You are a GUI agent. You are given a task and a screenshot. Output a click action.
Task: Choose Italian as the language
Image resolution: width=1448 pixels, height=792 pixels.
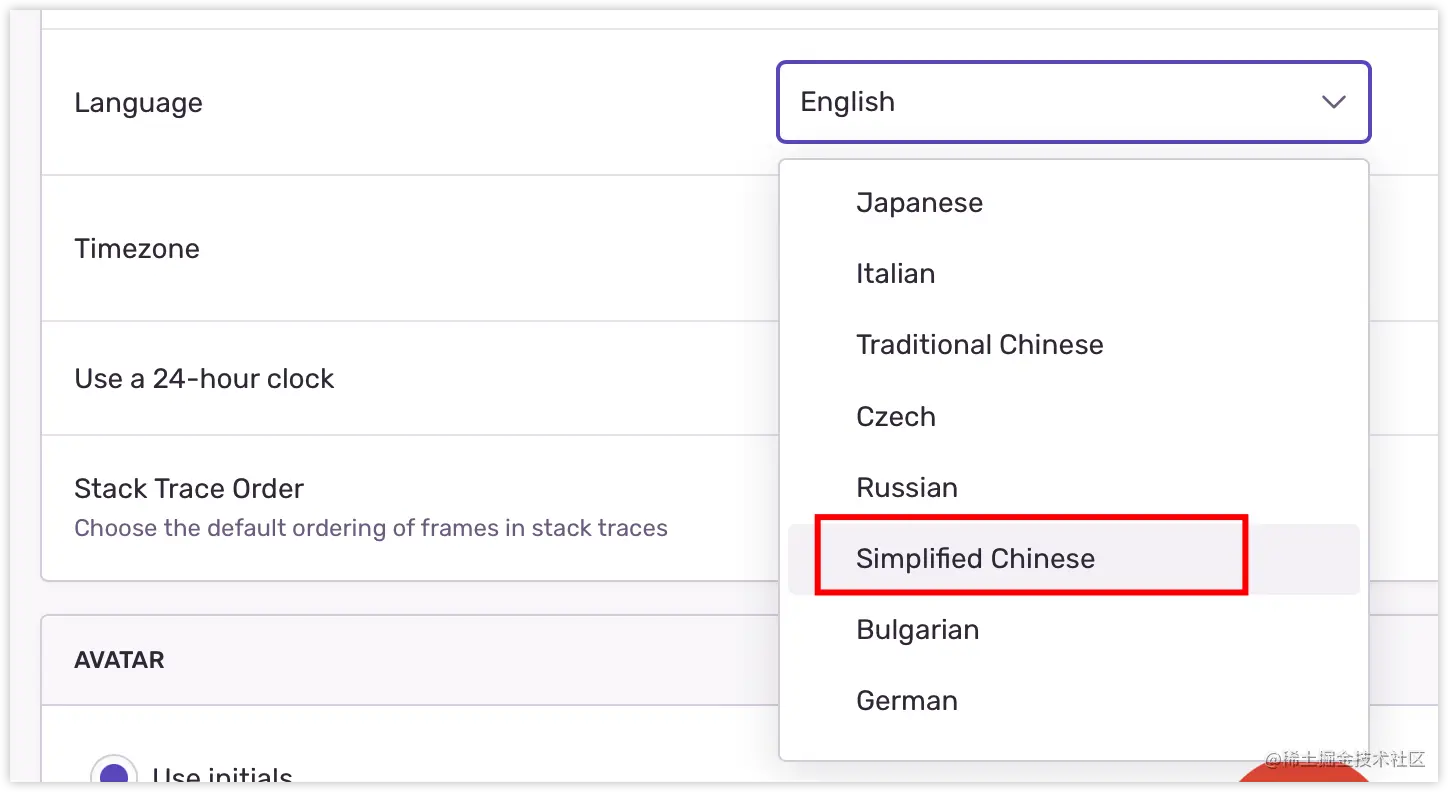tap(895, 273)
